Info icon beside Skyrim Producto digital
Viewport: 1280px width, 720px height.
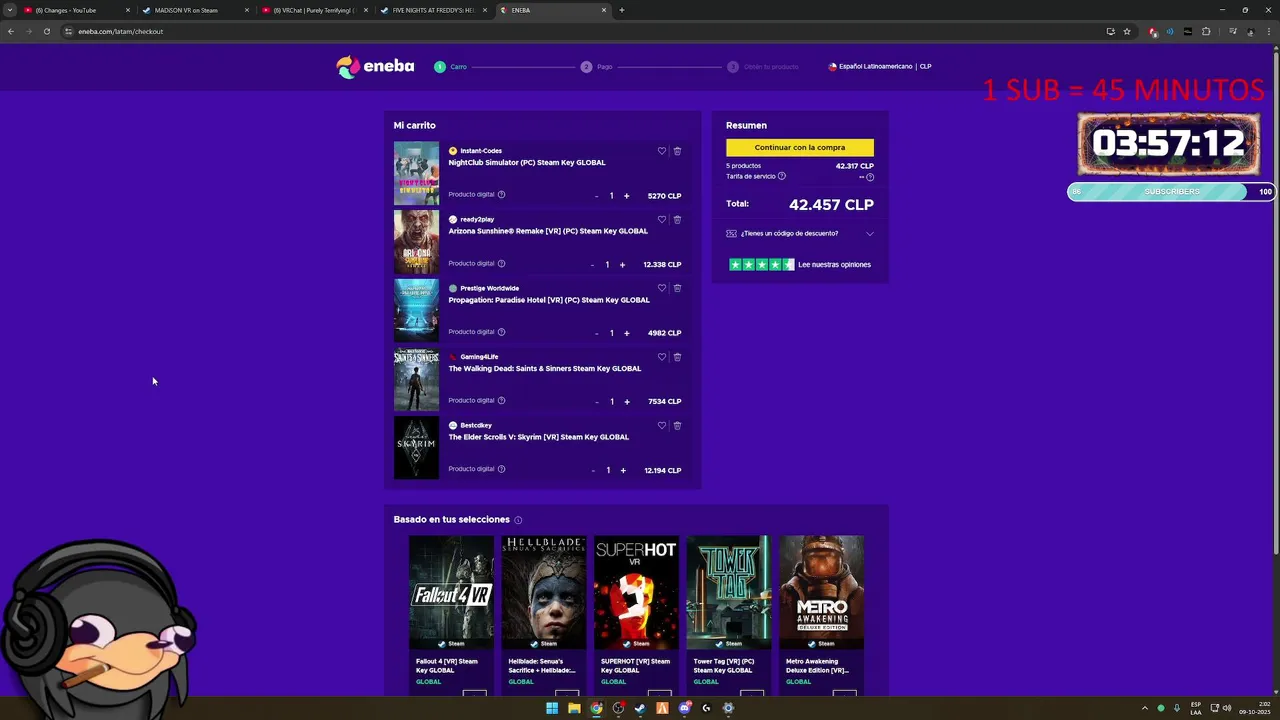[502, 469]
